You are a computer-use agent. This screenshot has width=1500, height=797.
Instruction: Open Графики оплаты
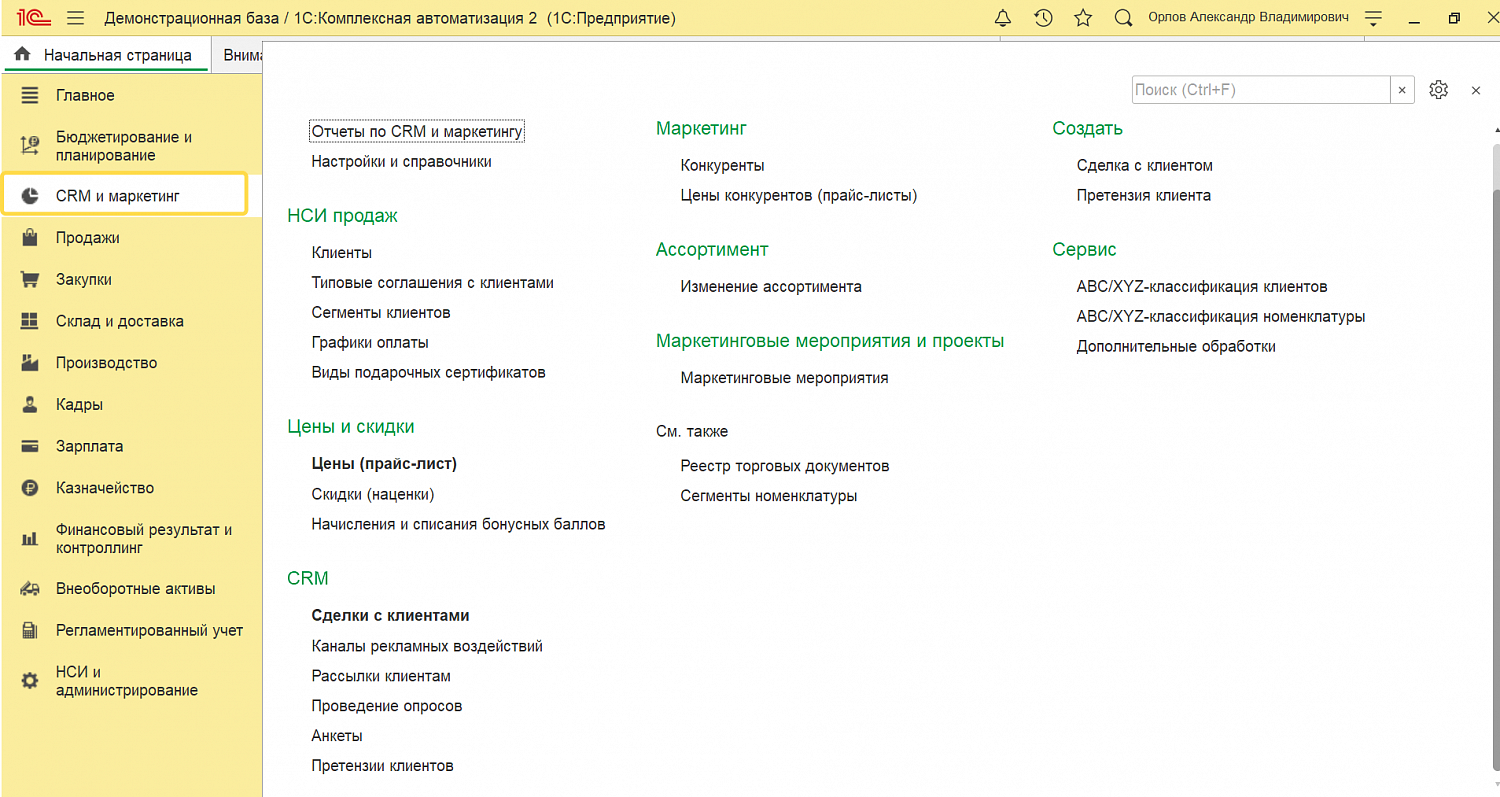(370, 343)
